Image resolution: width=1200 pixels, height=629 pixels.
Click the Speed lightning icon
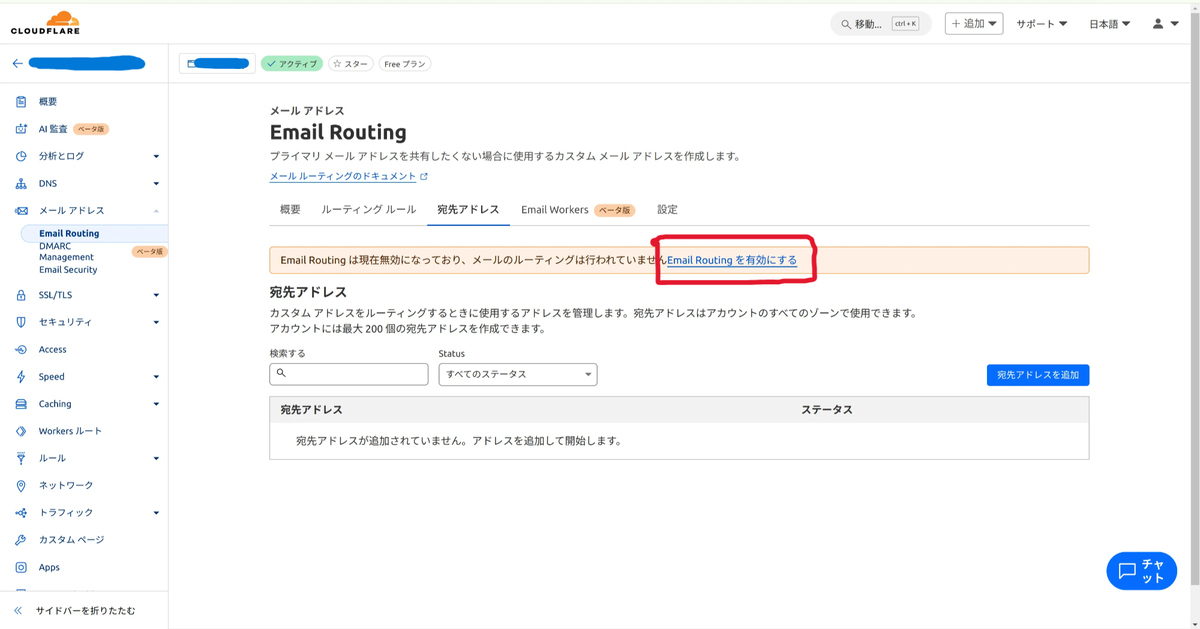click(x=21, y=377)
